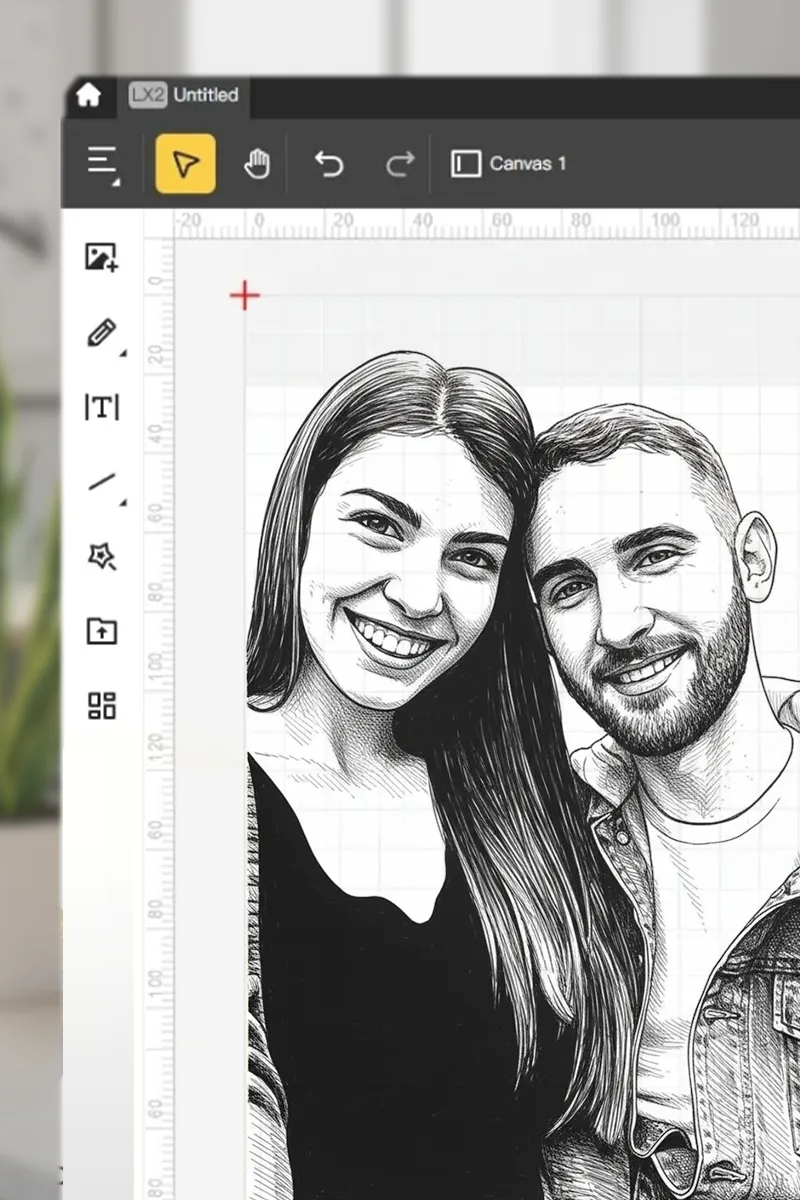Select the cursor selection tool

[x=184, y=163]
